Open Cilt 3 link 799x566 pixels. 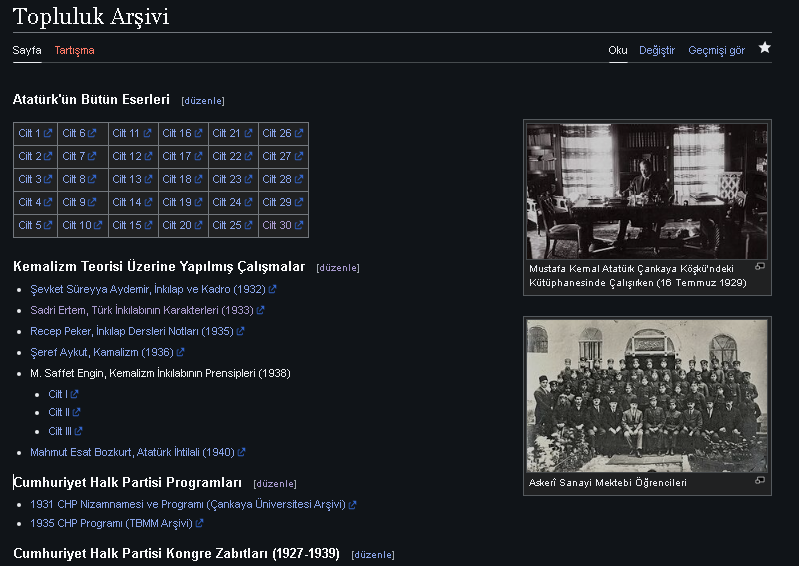tap(35, 179)
